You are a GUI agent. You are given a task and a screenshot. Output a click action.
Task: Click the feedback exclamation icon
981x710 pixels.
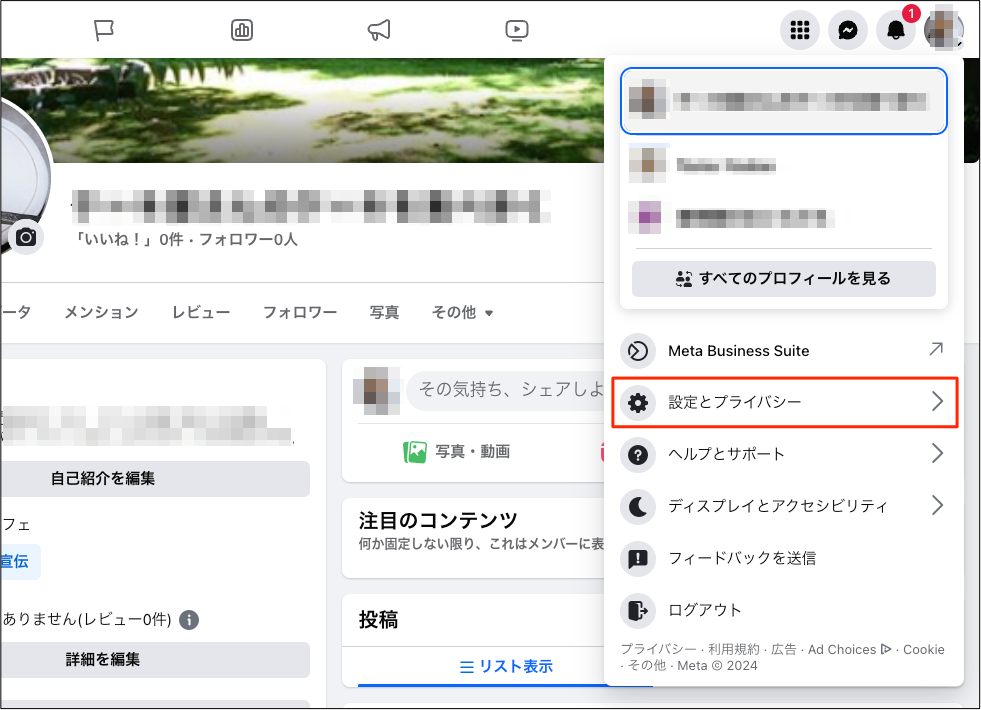638,559
